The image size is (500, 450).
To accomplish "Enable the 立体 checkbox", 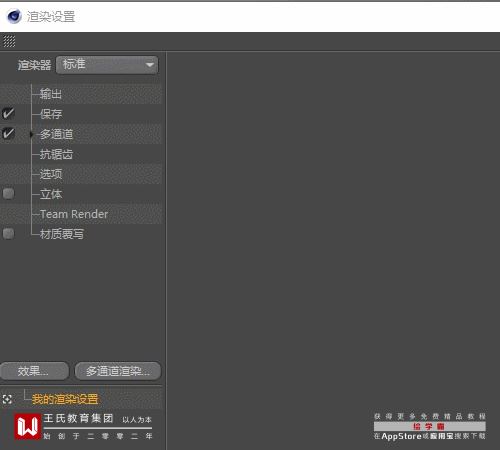I will point(8,193).
